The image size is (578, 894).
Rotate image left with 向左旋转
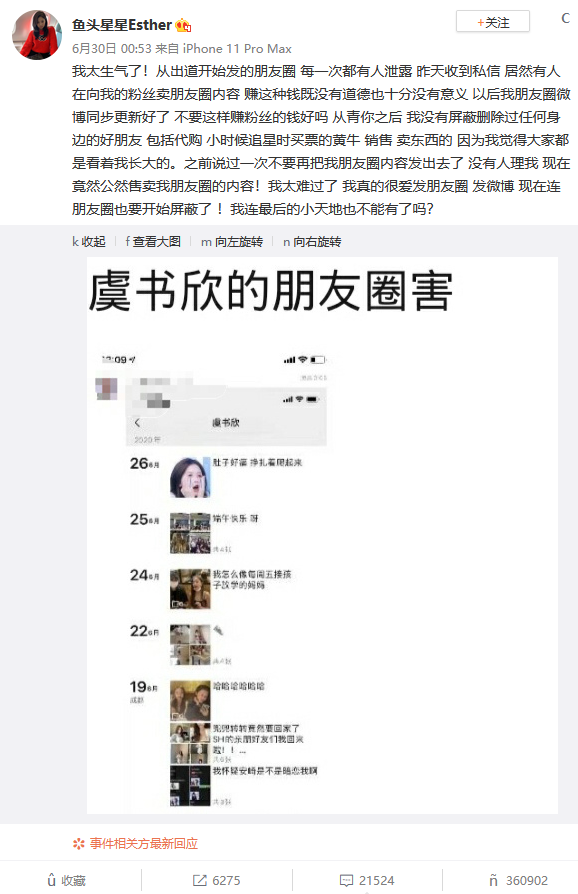(x=231, y=242)
